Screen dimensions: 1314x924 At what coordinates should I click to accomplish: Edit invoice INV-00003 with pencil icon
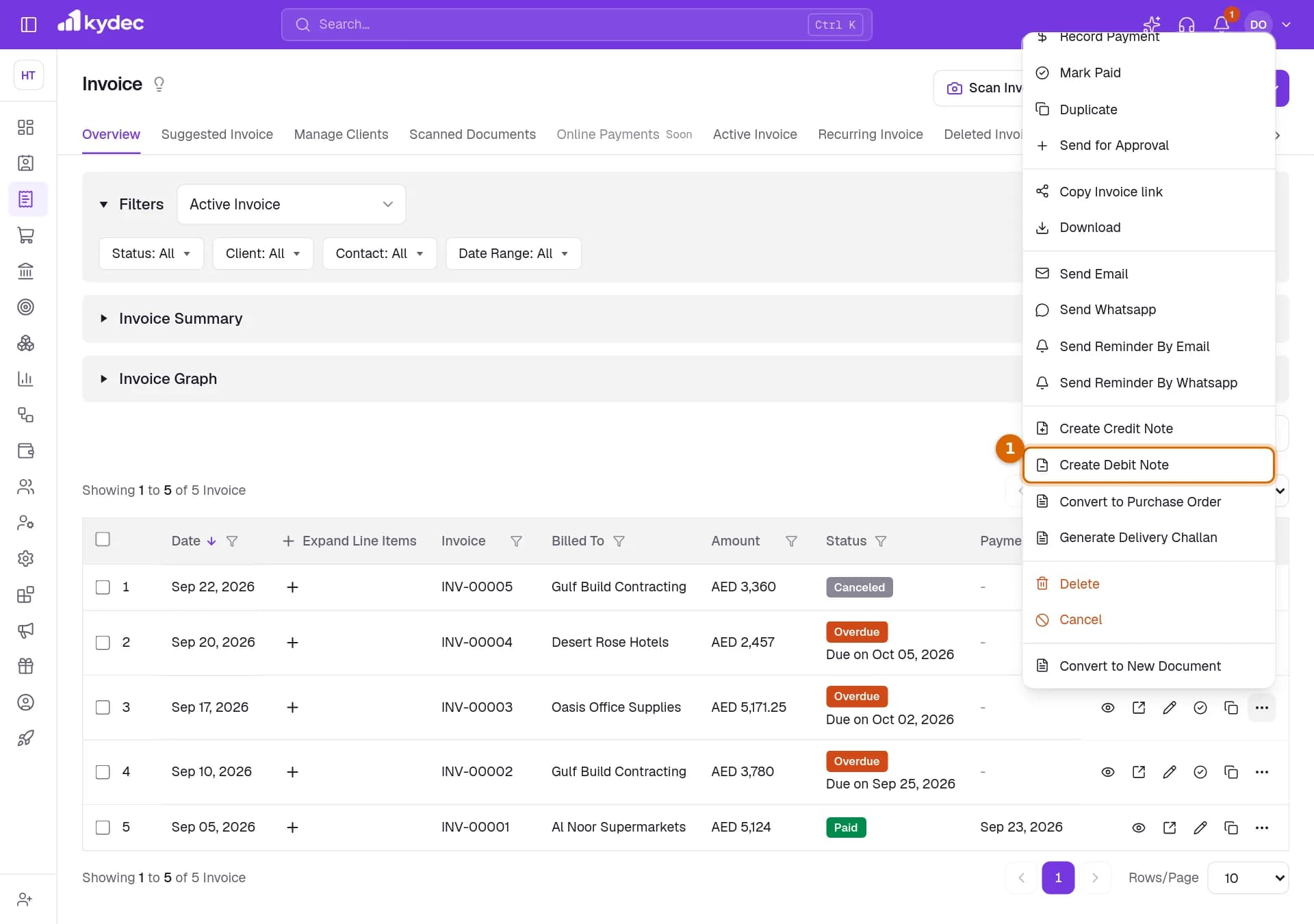[1170, 708]
